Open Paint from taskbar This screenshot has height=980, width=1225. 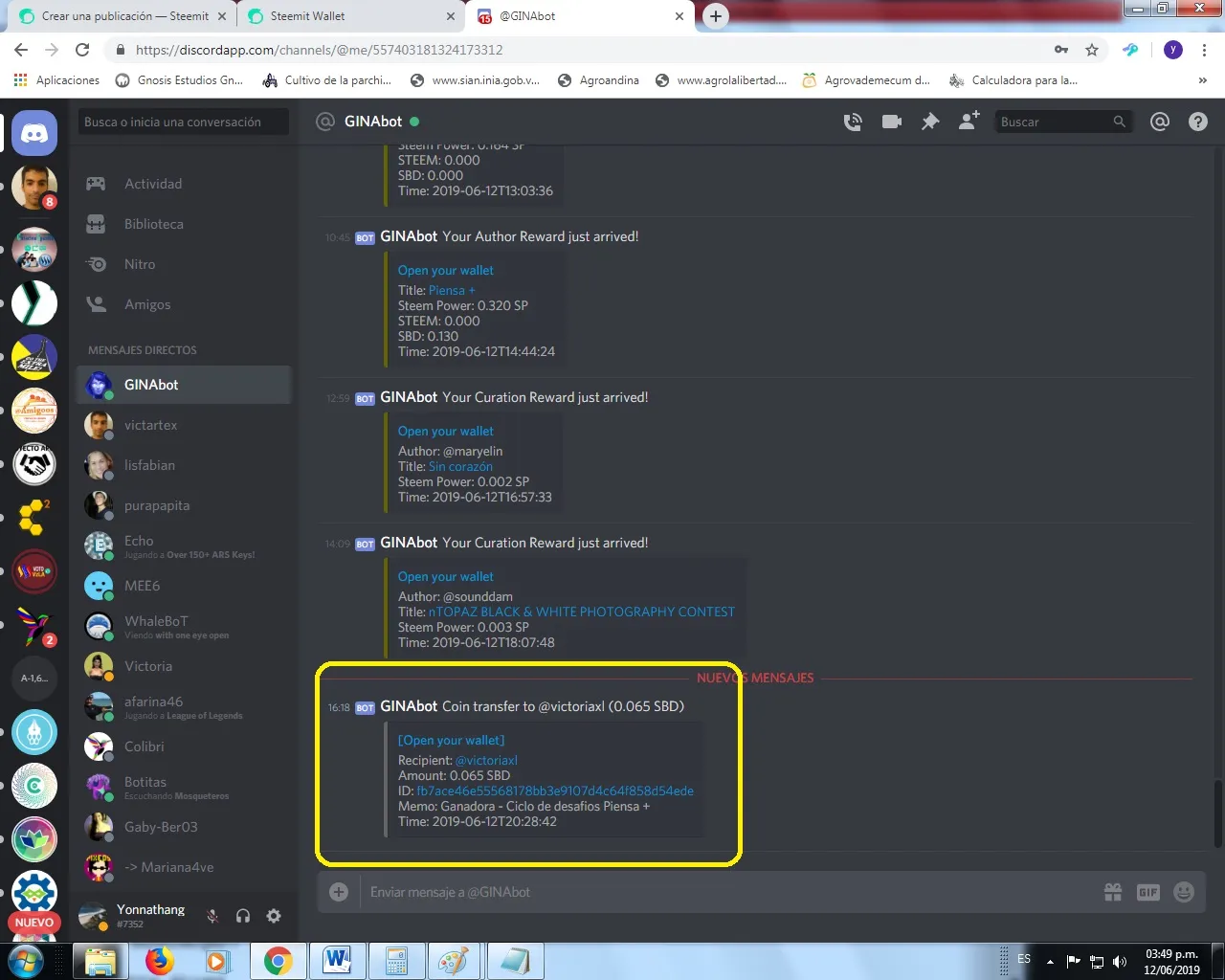pyautogui.click(x=455, y=961)
